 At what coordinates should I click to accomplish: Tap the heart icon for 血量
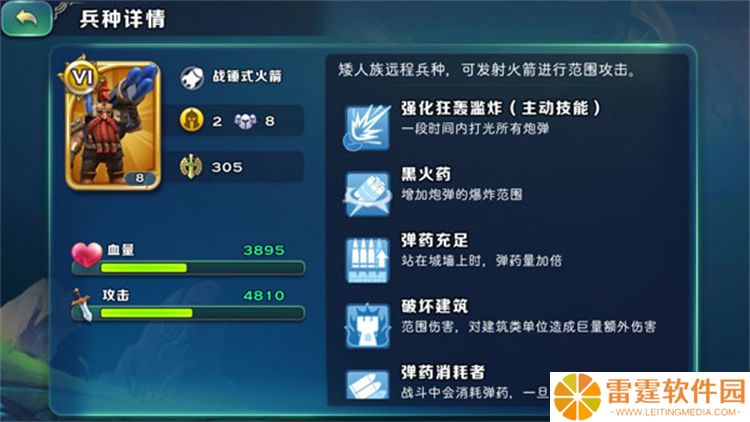click(87, 254)
